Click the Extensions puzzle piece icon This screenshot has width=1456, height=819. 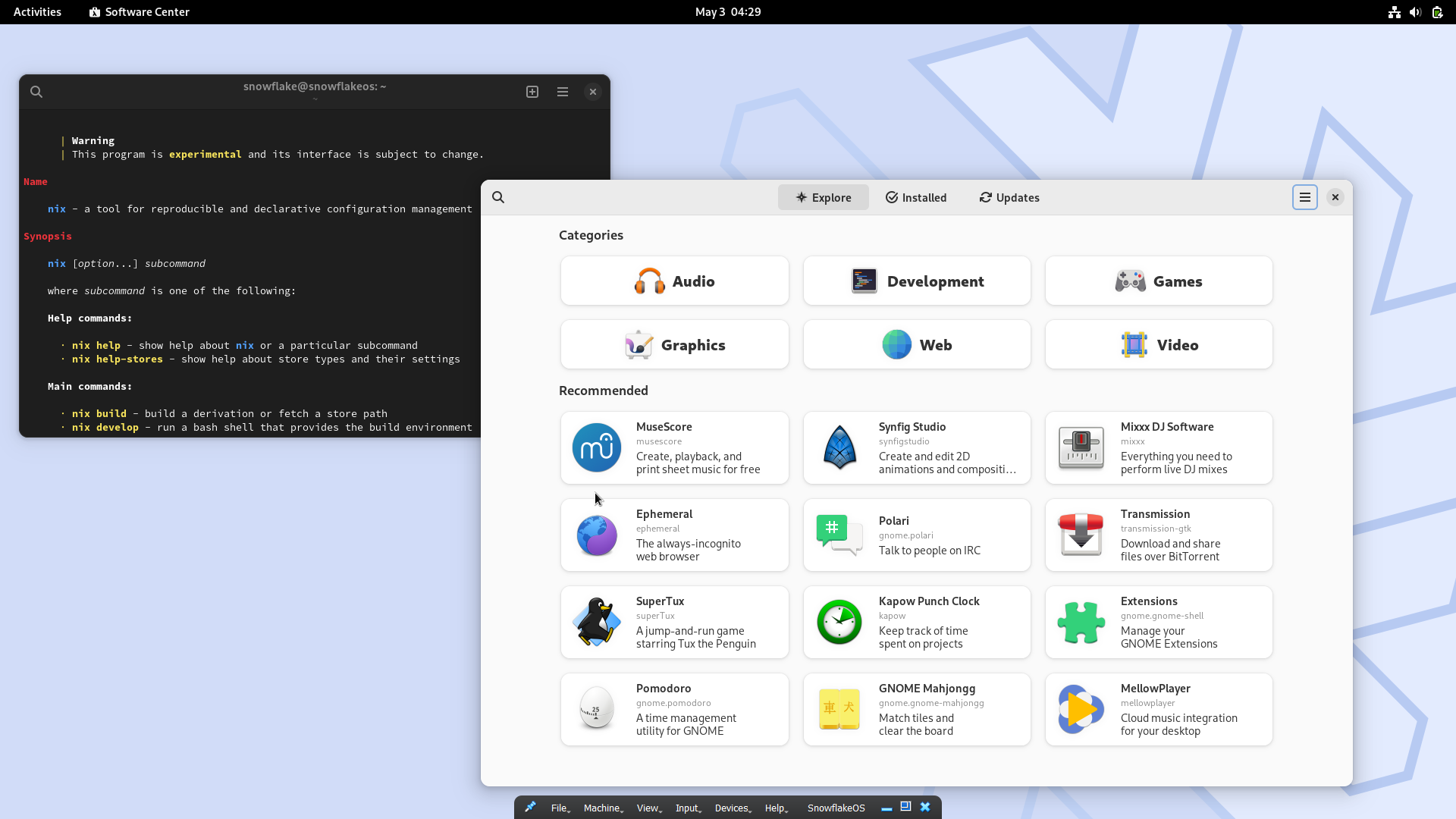pyautogui.click(x=1081, y=622)
